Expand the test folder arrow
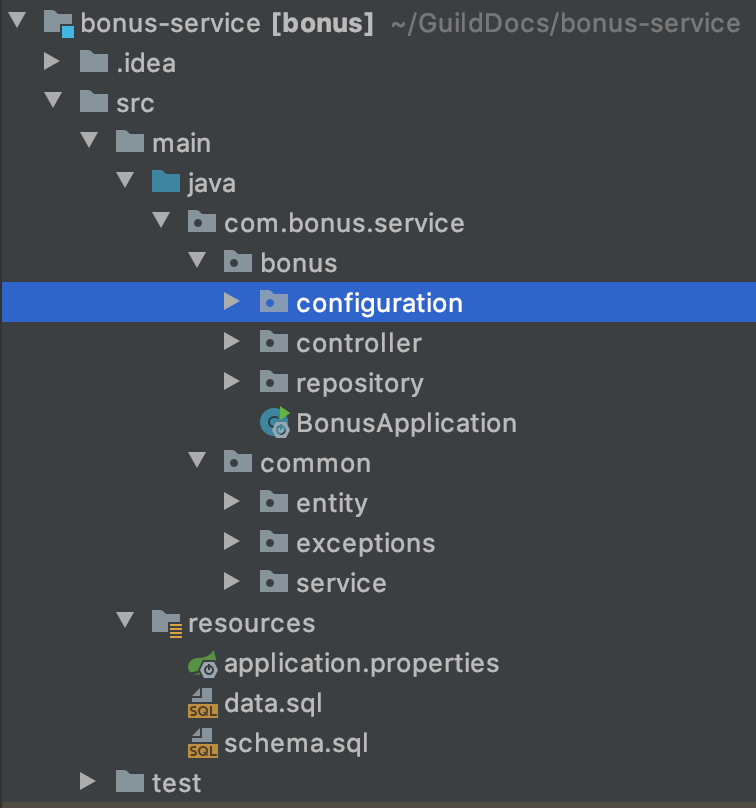Image resolution: width=756 pixels, height=808 pixels. pos(88,782)
